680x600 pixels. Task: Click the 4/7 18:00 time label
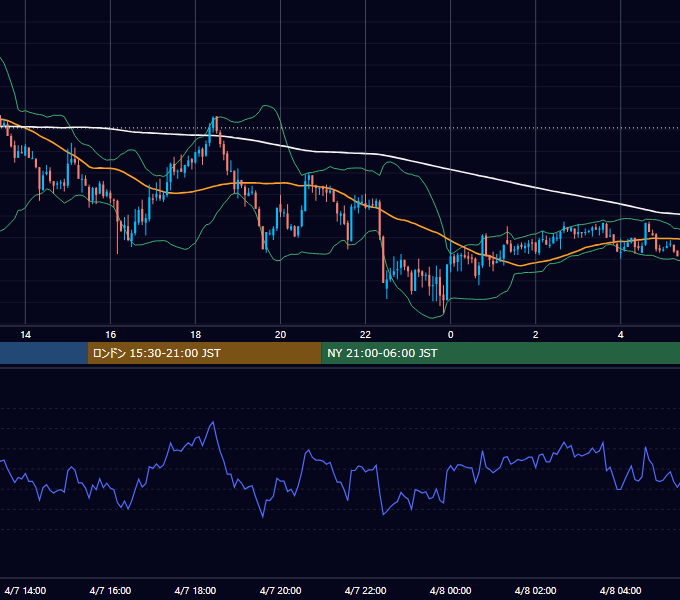click(x=196, y=590)
